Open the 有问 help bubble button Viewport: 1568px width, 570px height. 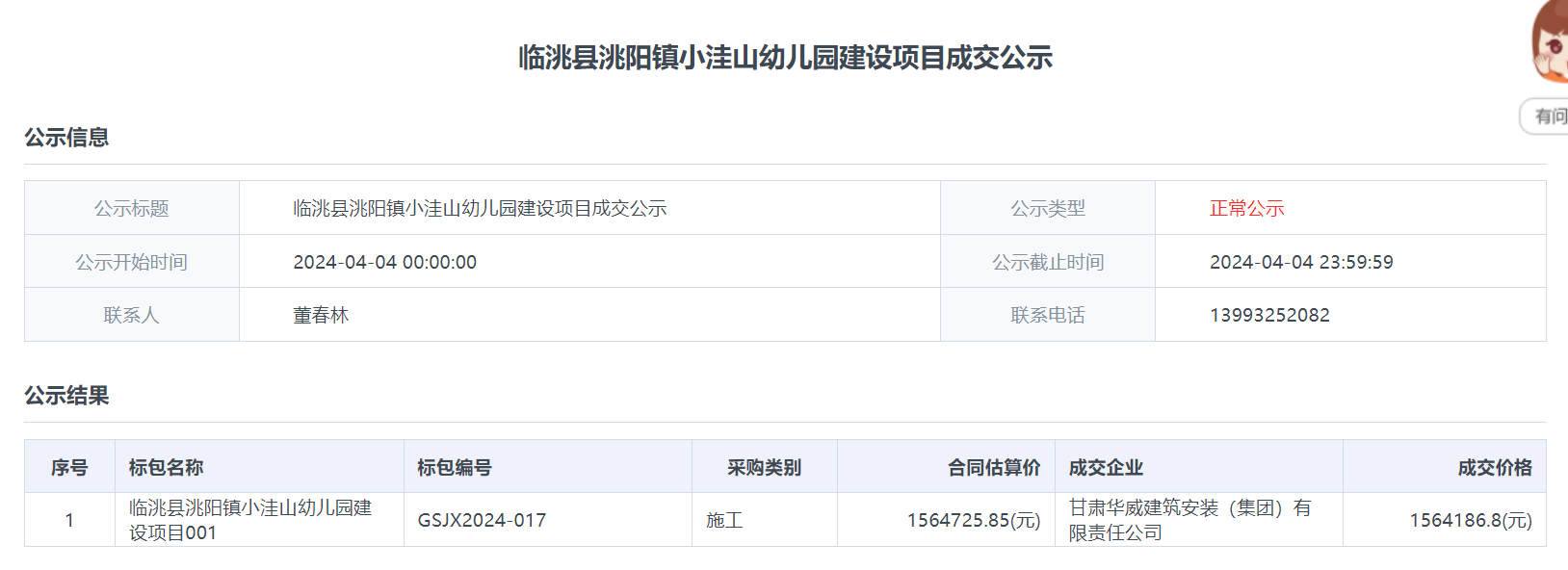pyautogui.click(x=1547, y=117)
